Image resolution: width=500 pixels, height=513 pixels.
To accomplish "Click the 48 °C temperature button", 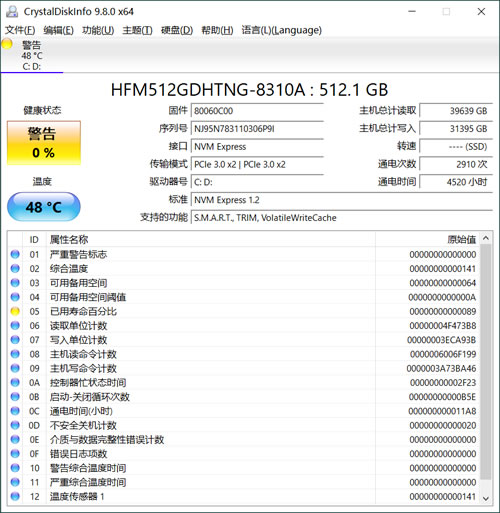I will click(x=44, y=207).
